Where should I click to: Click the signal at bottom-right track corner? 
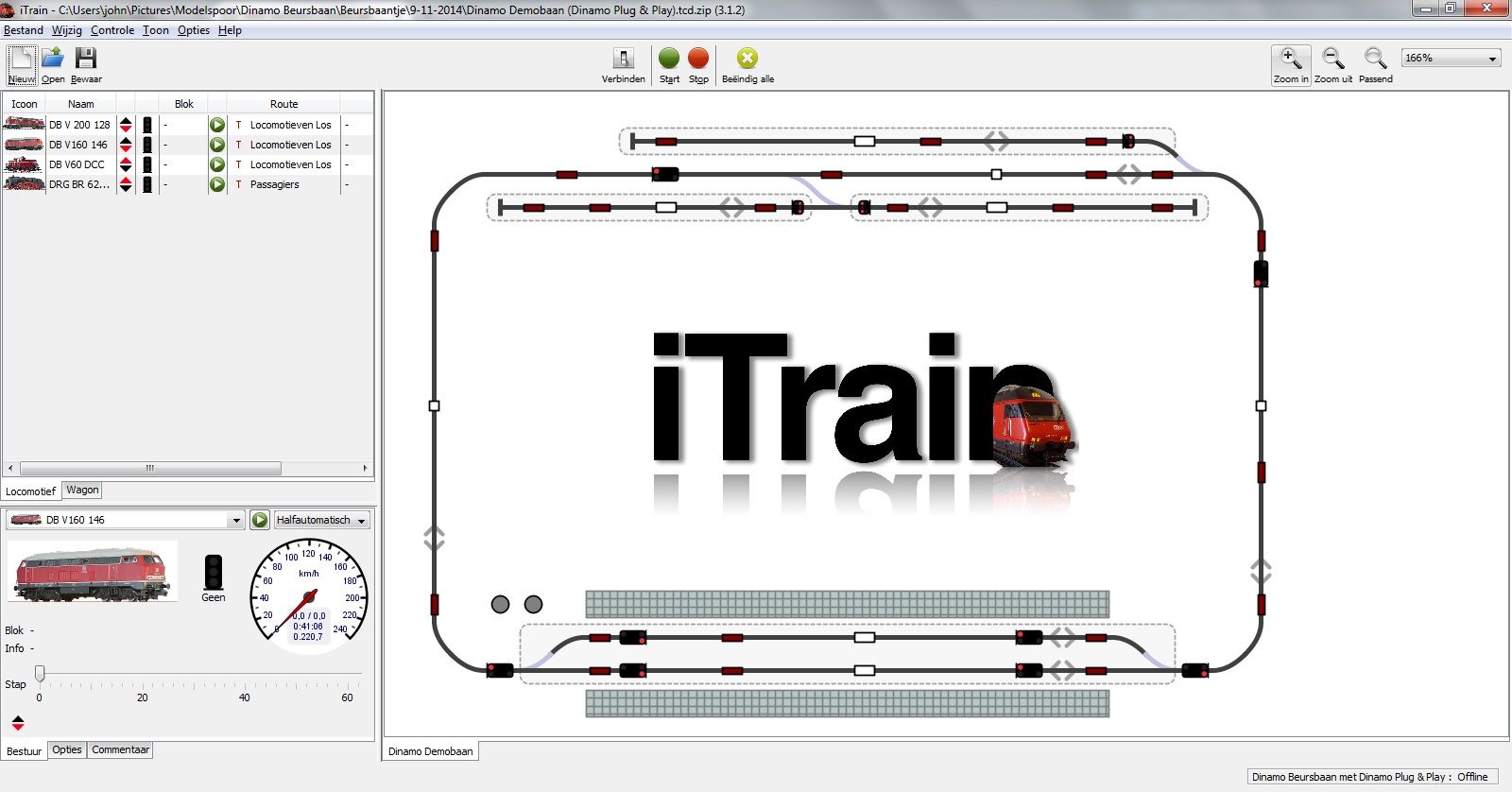(1194, 671)
